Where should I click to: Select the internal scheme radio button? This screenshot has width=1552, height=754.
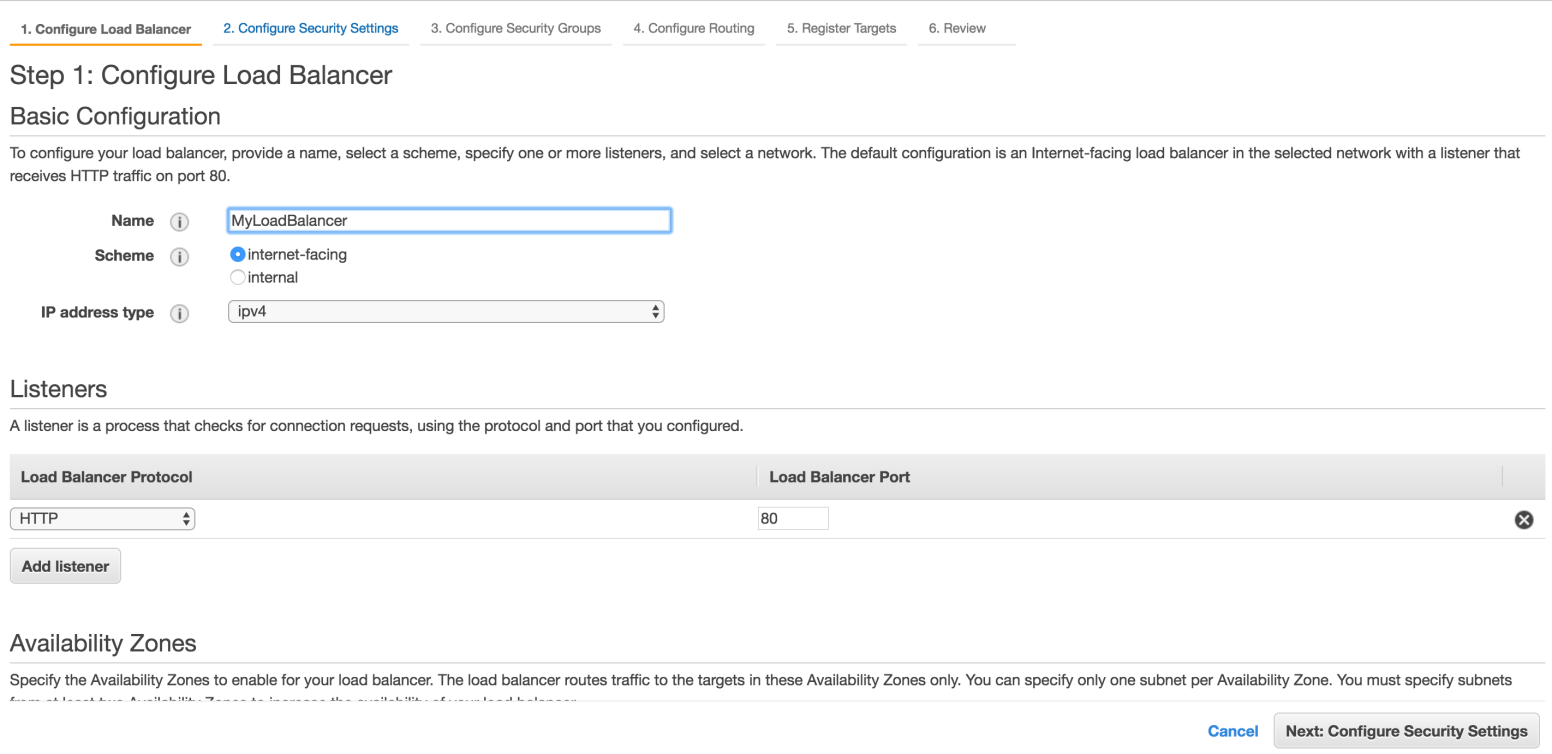(238, 277)
